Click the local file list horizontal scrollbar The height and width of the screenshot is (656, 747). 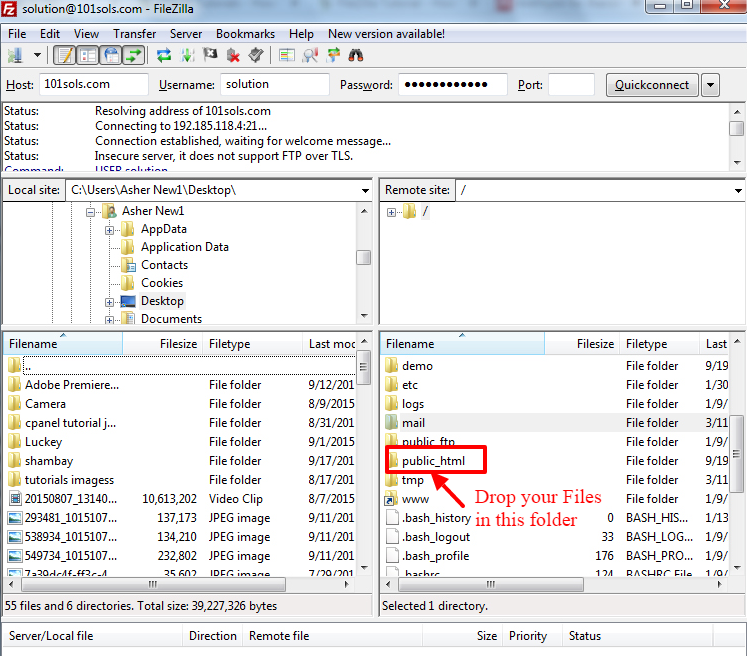click(x=180, y=583)
